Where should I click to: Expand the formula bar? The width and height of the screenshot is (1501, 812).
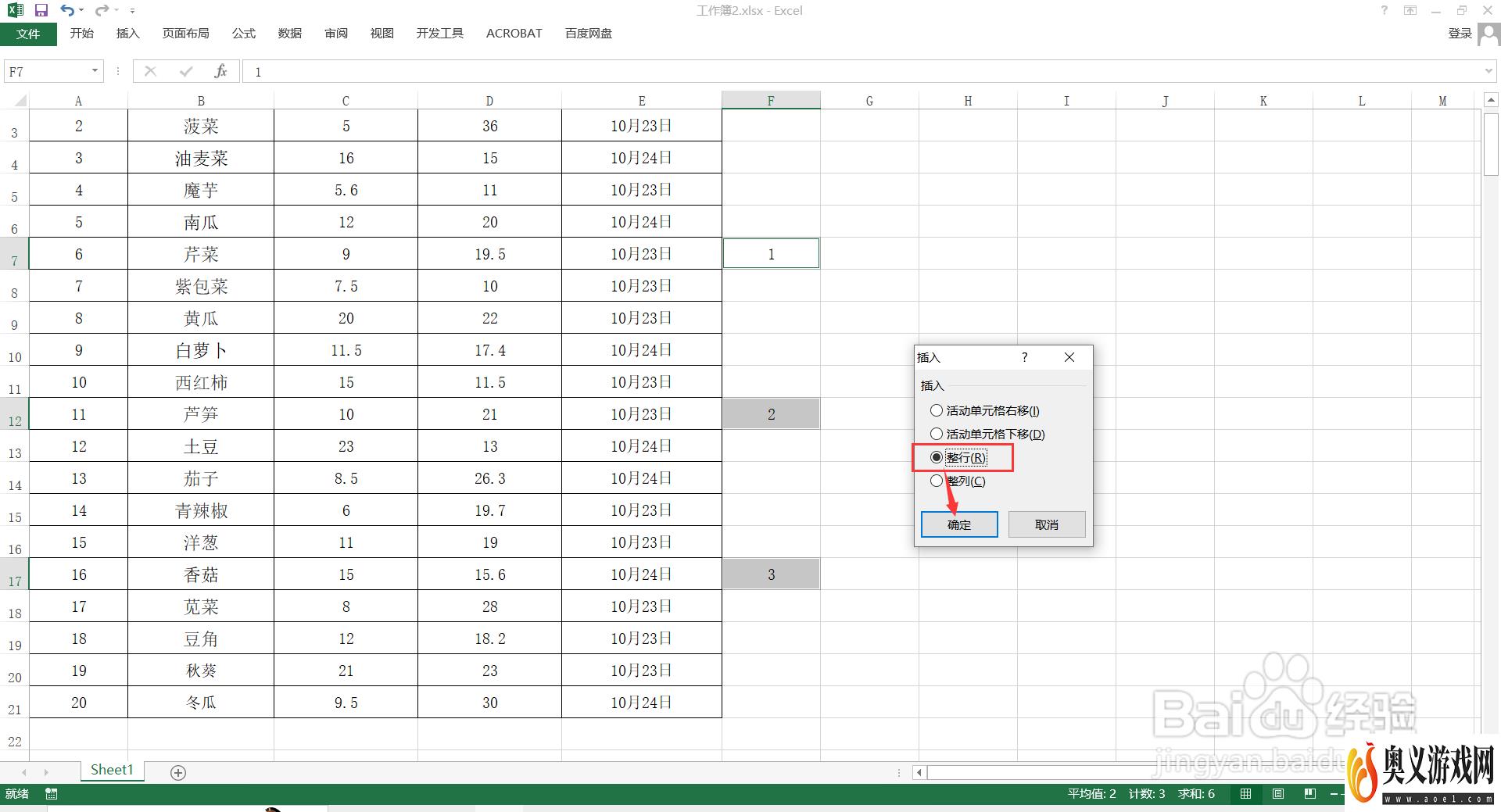[1488, 71]
